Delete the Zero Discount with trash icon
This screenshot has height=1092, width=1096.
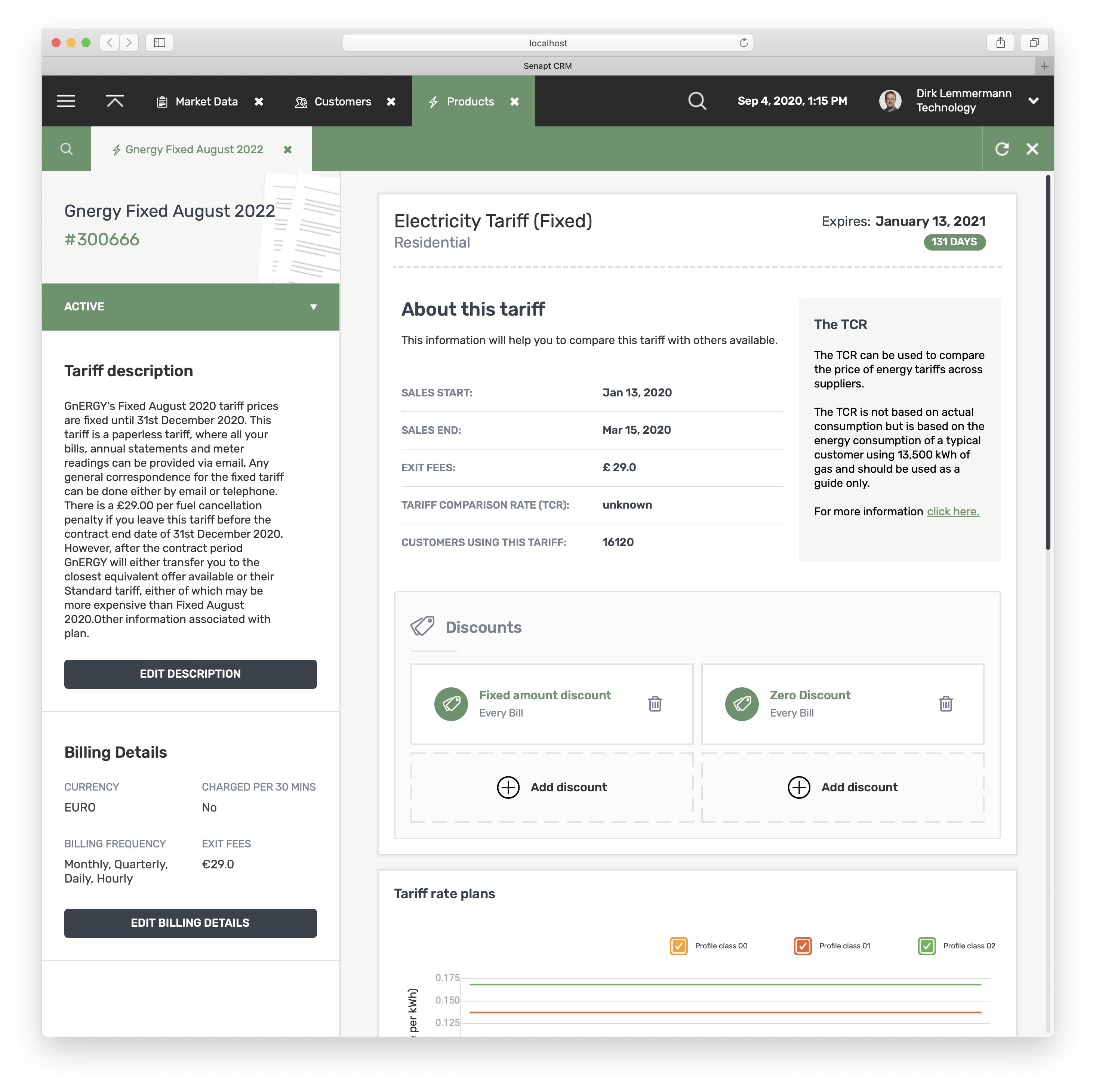946,704
